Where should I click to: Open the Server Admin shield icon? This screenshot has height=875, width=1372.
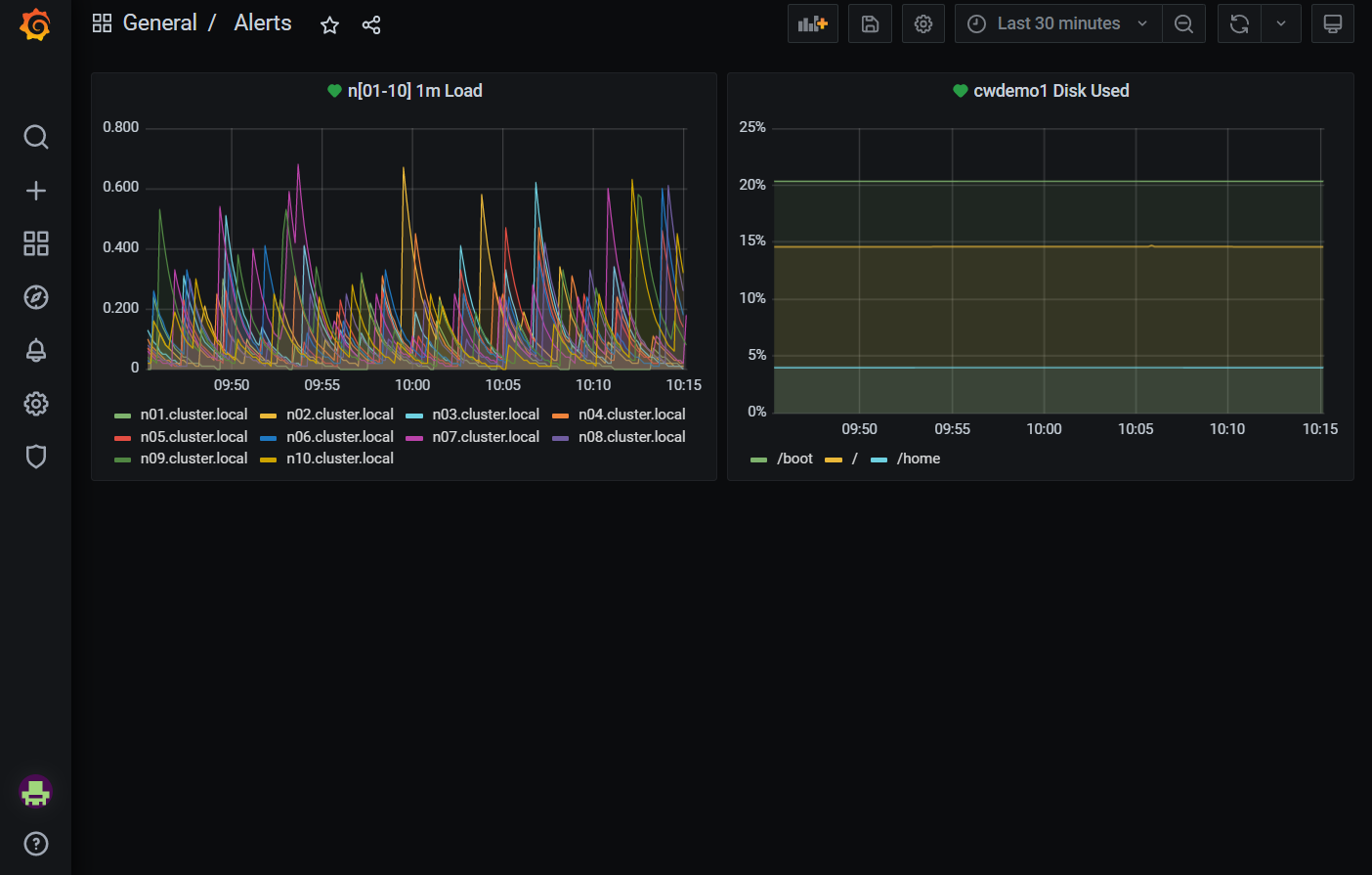pos(35,457)
